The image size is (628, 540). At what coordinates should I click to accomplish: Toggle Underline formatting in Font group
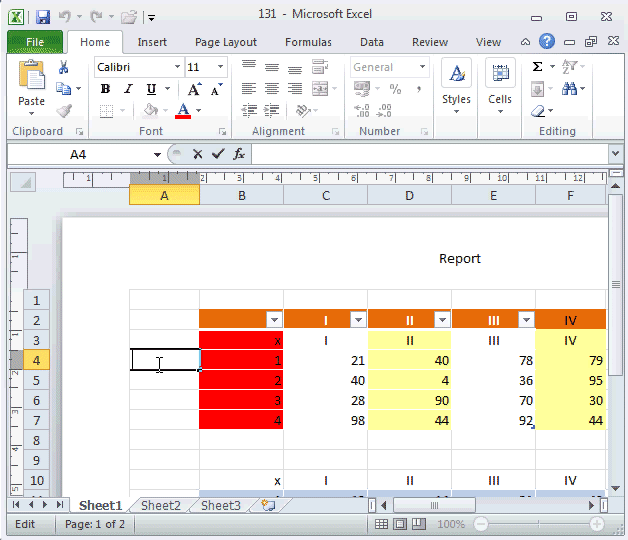point(144,89)
